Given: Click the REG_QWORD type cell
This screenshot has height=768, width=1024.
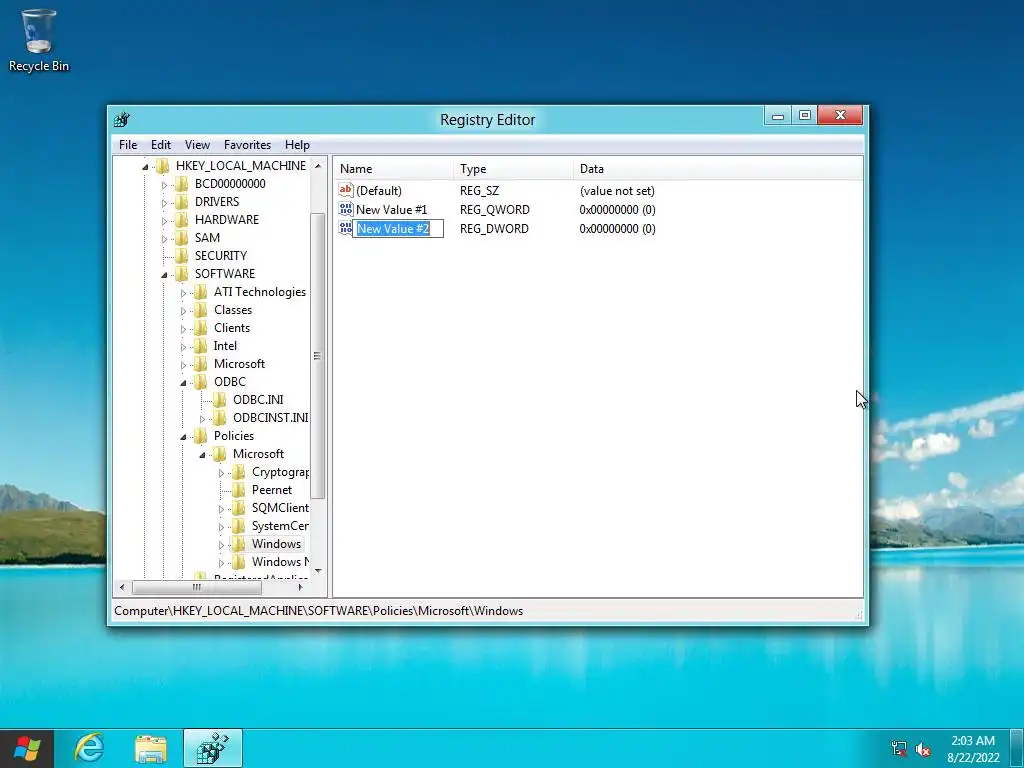Looking at the screenshot, I should pyautogui.click(x=494, y=210).
